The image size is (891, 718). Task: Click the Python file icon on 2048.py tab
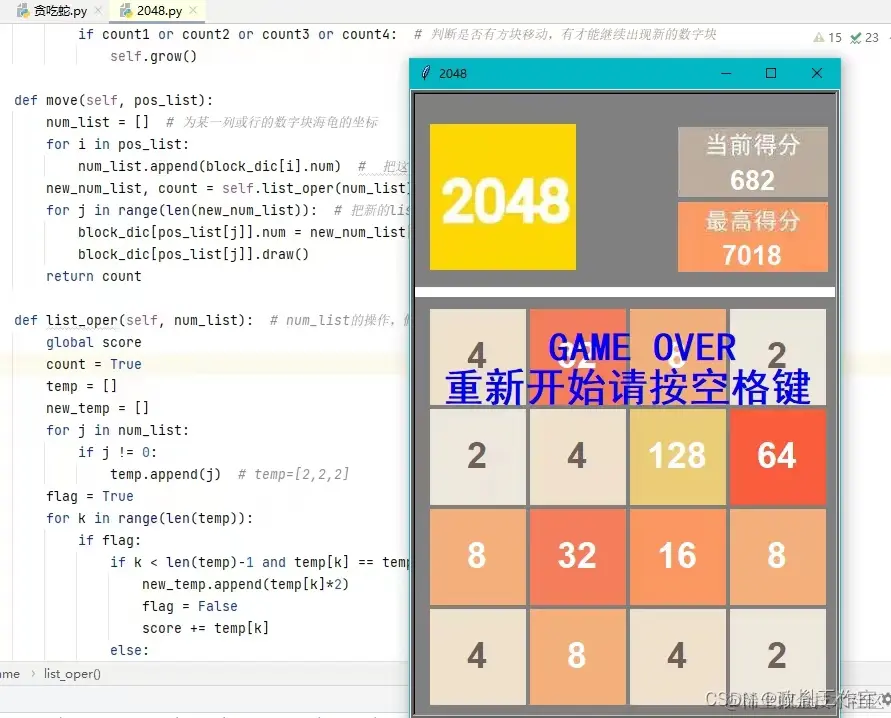(x=126, y=11)
